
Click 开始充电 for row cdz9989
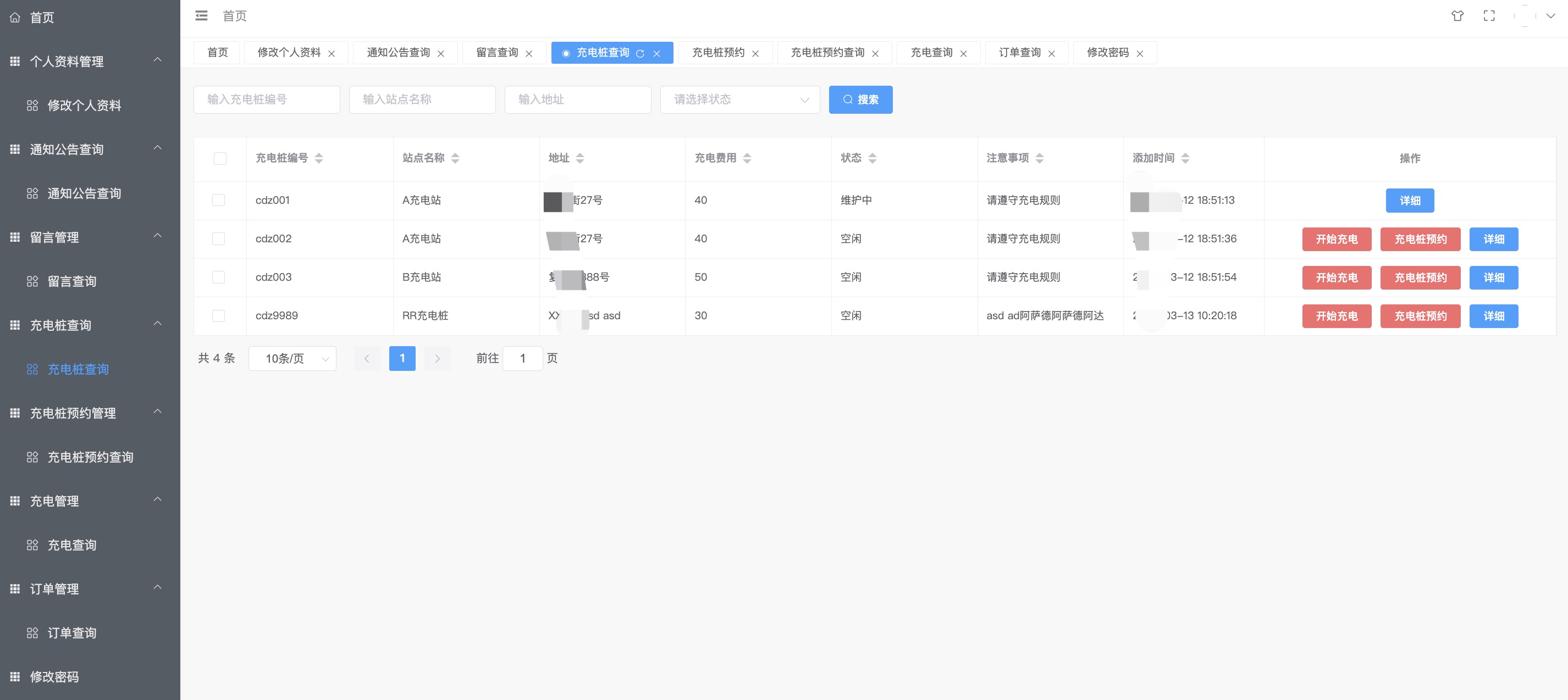(1337, 316)
